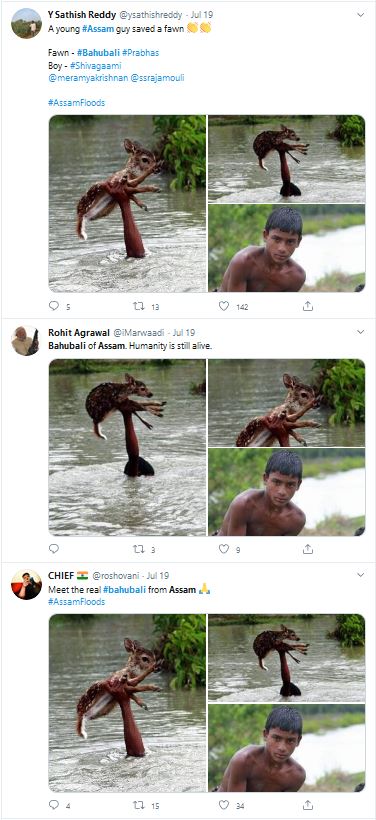
Task: Retweet CHIEF's real bahubali tweet
Action: [139, 804]
